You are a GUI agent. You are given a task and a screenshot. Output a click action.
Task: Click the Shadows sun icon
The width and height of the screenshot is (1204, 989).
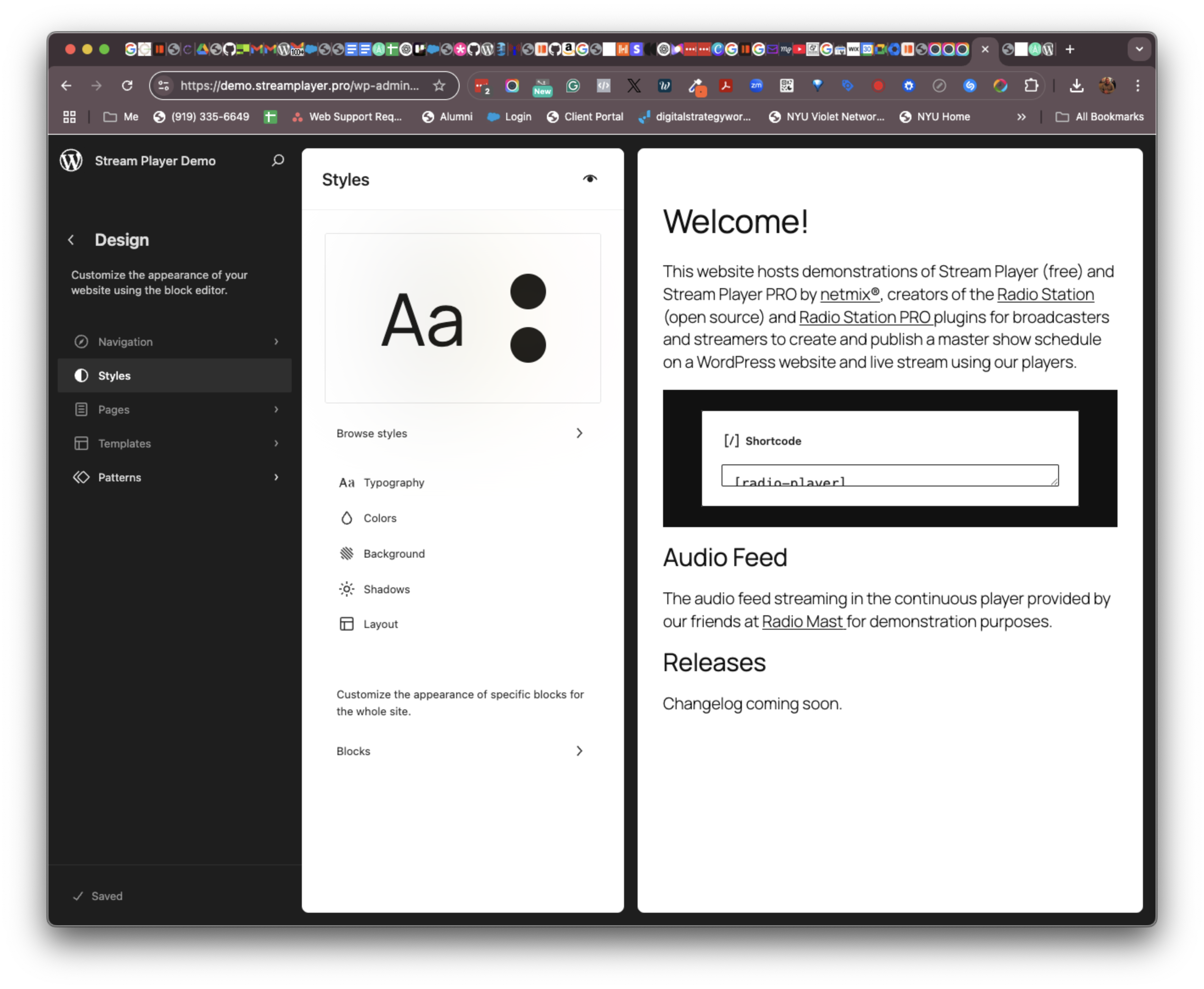347,589
